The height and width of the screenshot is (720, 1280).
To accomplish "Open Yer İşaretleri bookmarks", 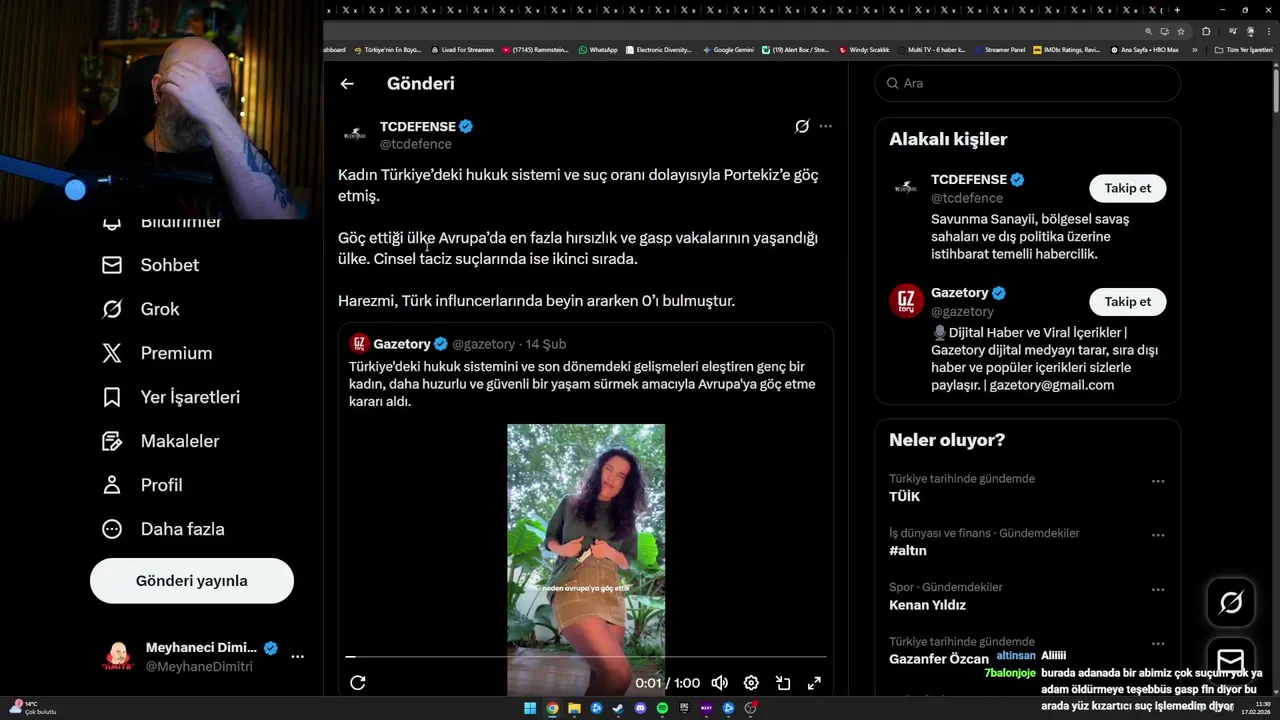I will (x=171, y=397).
